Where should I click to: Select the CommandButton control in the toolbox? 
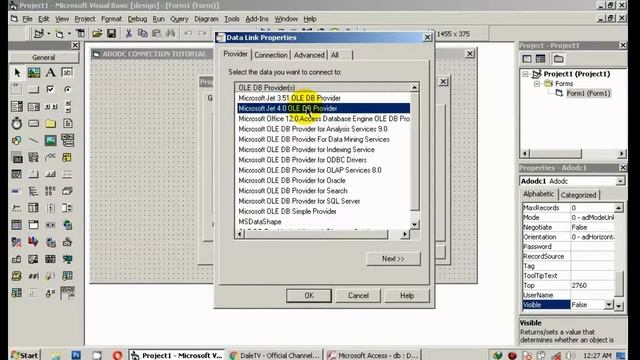click(33, 89)
